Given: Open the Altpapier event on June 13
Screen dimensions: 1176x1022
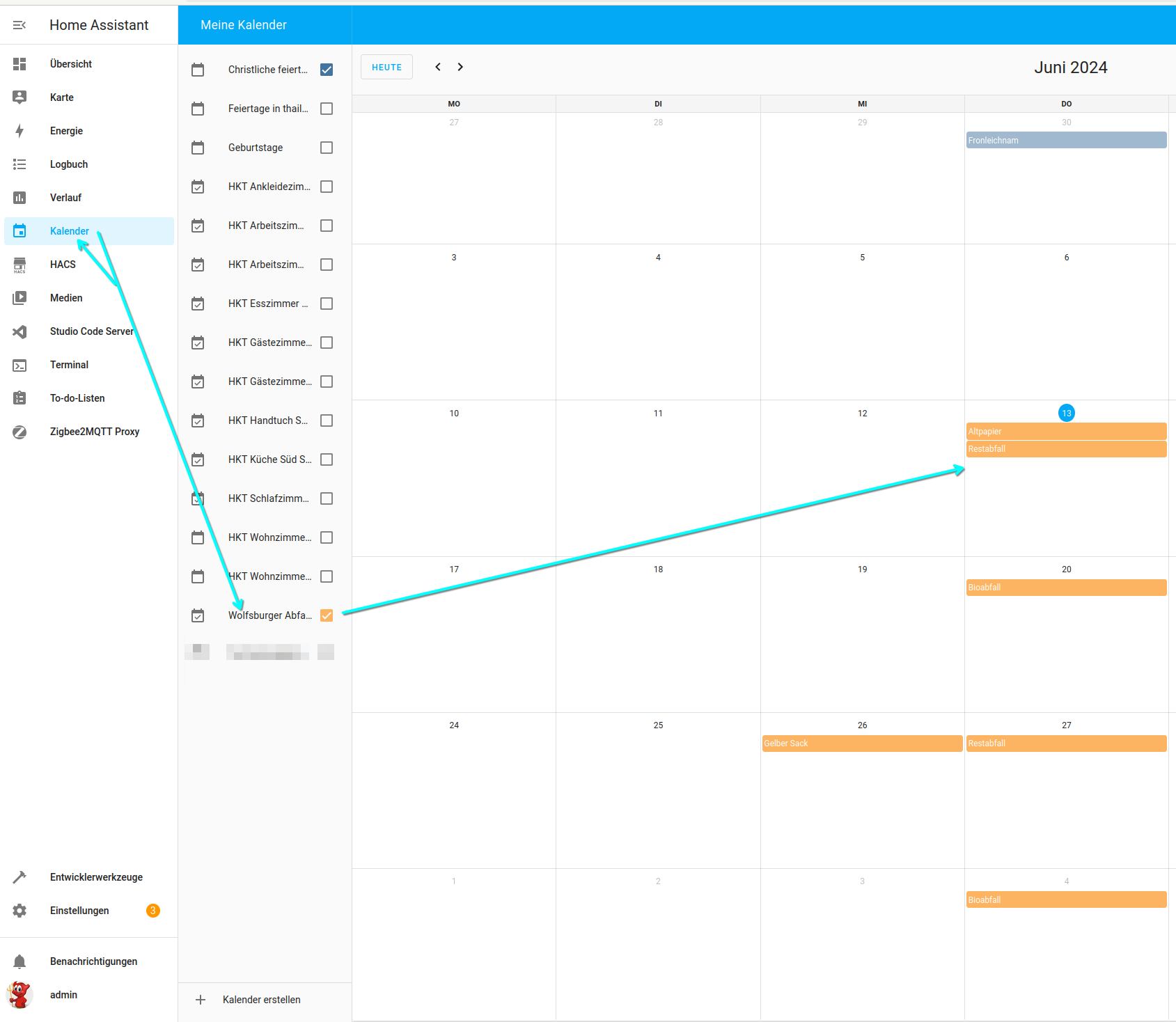Looking at the screenshot, I should (1066, 432).
